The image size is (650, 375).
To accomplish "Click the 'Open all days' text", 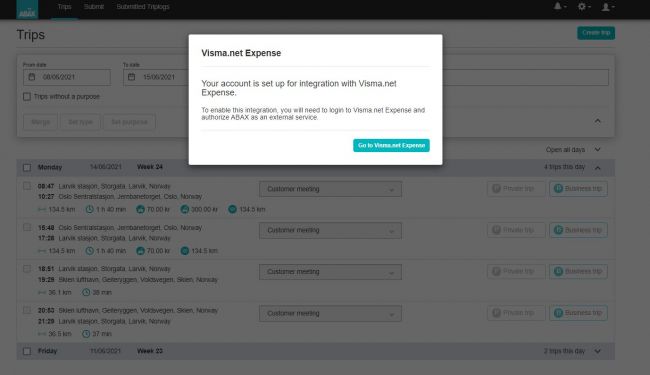I will click(x=565, y=150).
